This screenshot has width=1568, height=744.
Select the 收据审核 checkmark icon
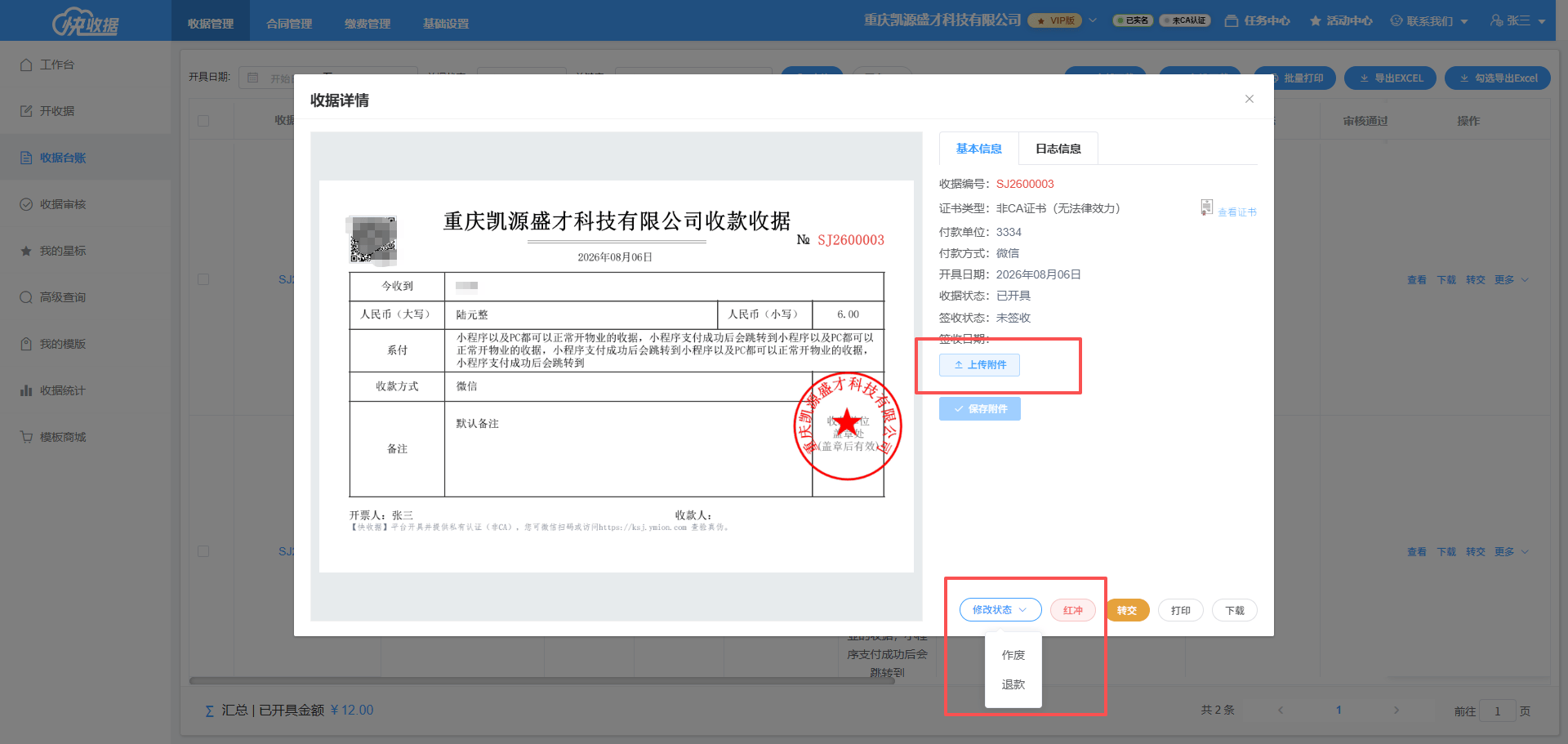tap(26, 204)
